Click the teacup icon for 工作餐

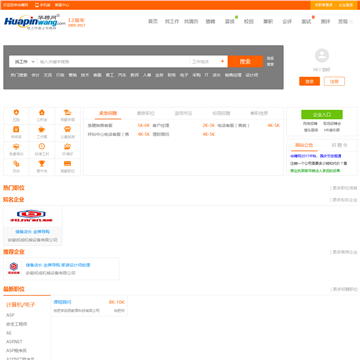42,129
